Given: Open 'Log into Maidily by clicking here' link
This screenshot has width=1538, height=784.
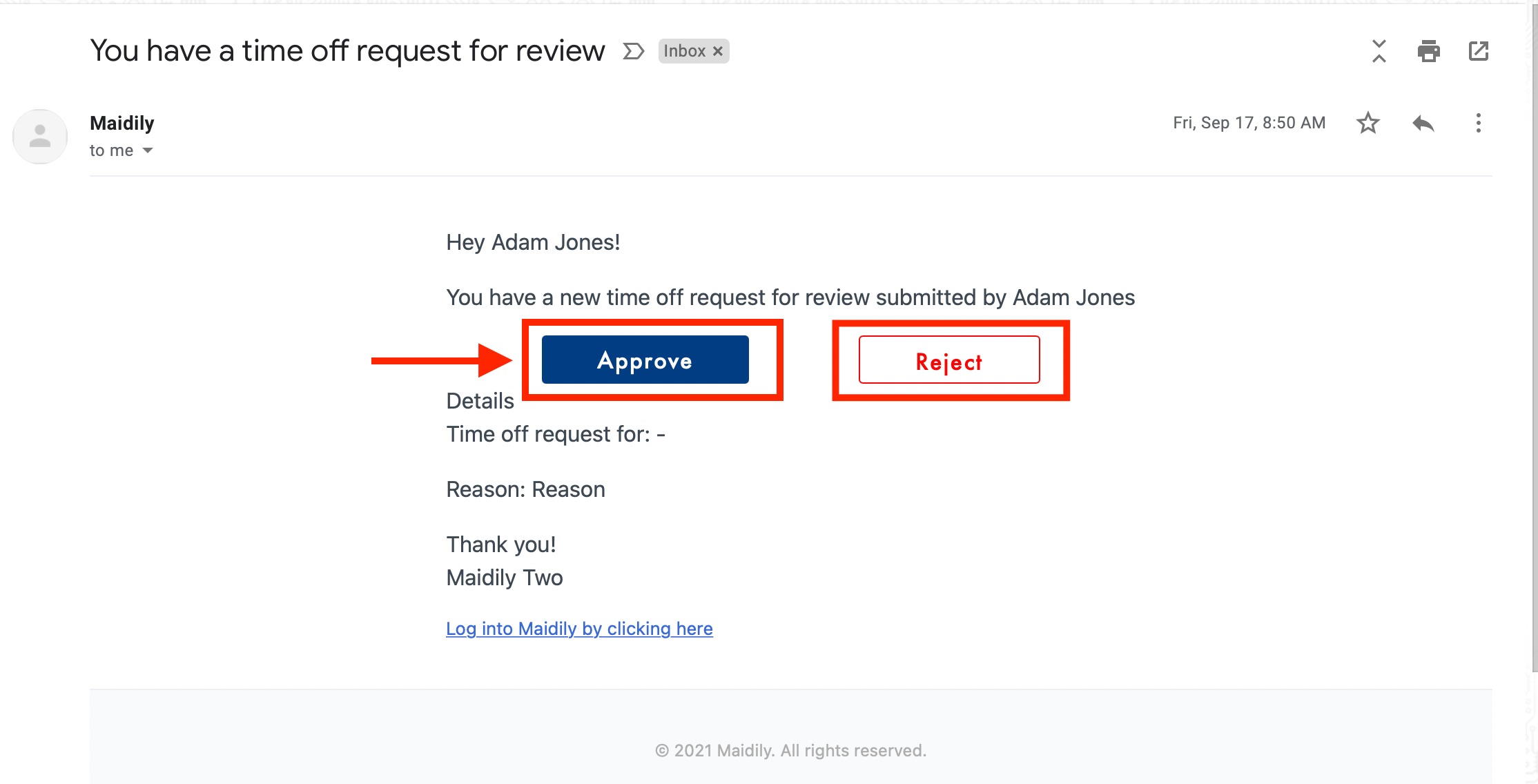Looking at the screenshot, I should pyautogui.click(x=579, y=629).
